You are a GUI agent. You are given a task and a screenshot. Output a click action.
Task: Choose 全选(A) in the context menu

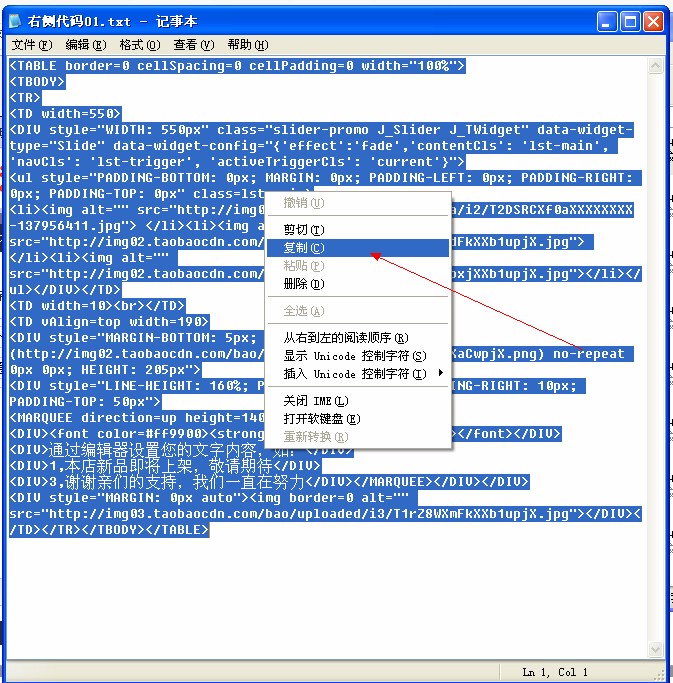pyautogui.click(x=358, y=311)
